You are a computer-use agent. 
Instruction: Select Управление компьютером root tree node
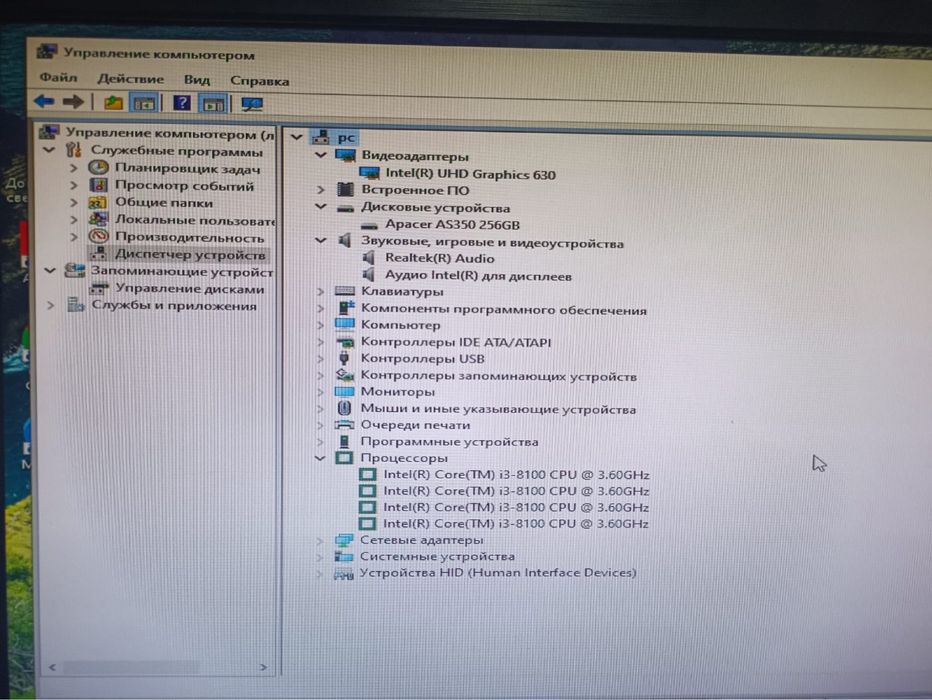[x=170, y=133]
